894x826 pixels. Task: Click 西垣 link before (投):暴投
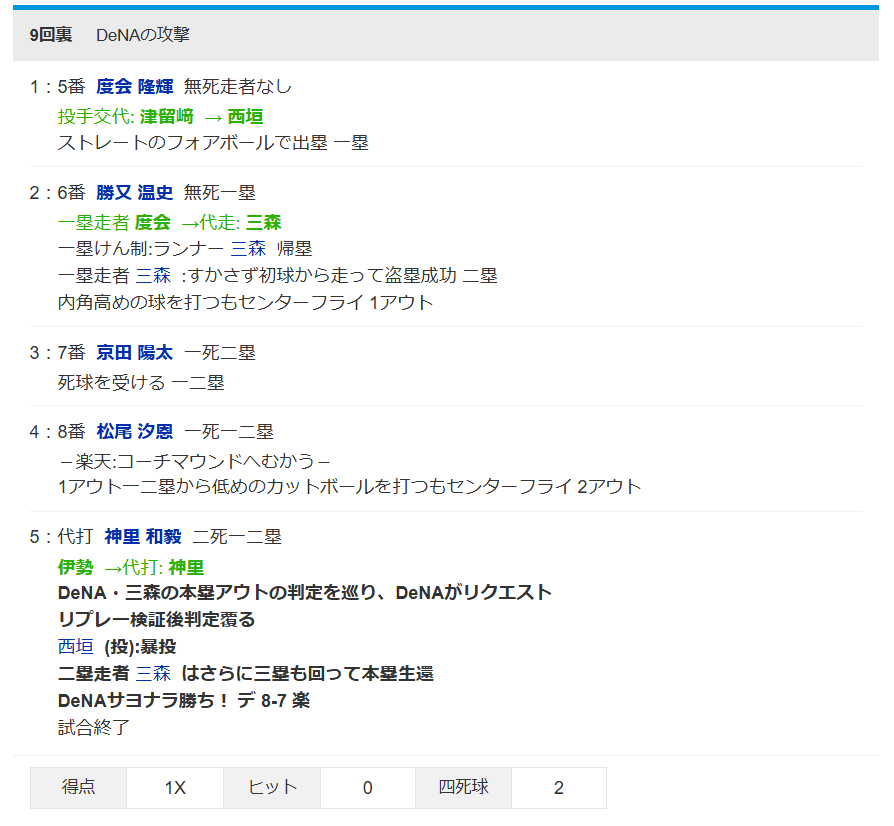[x=76, y=646]
